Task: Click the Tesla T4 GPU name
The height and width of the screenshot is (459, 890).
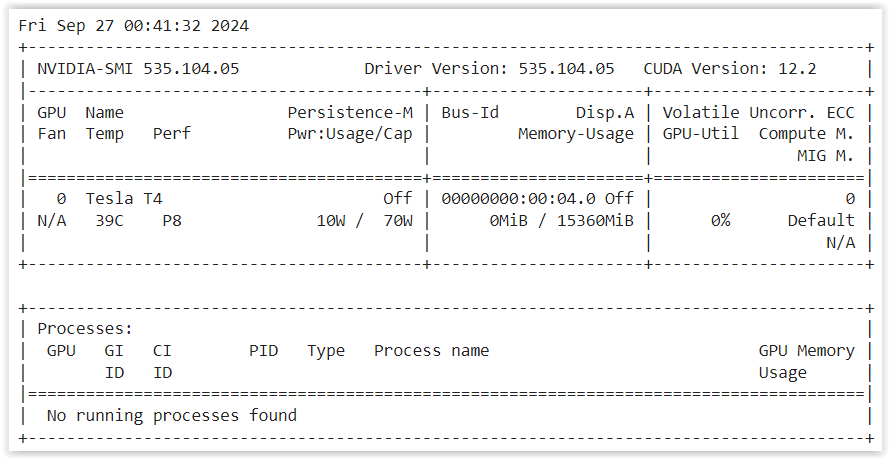Action: 124,199
